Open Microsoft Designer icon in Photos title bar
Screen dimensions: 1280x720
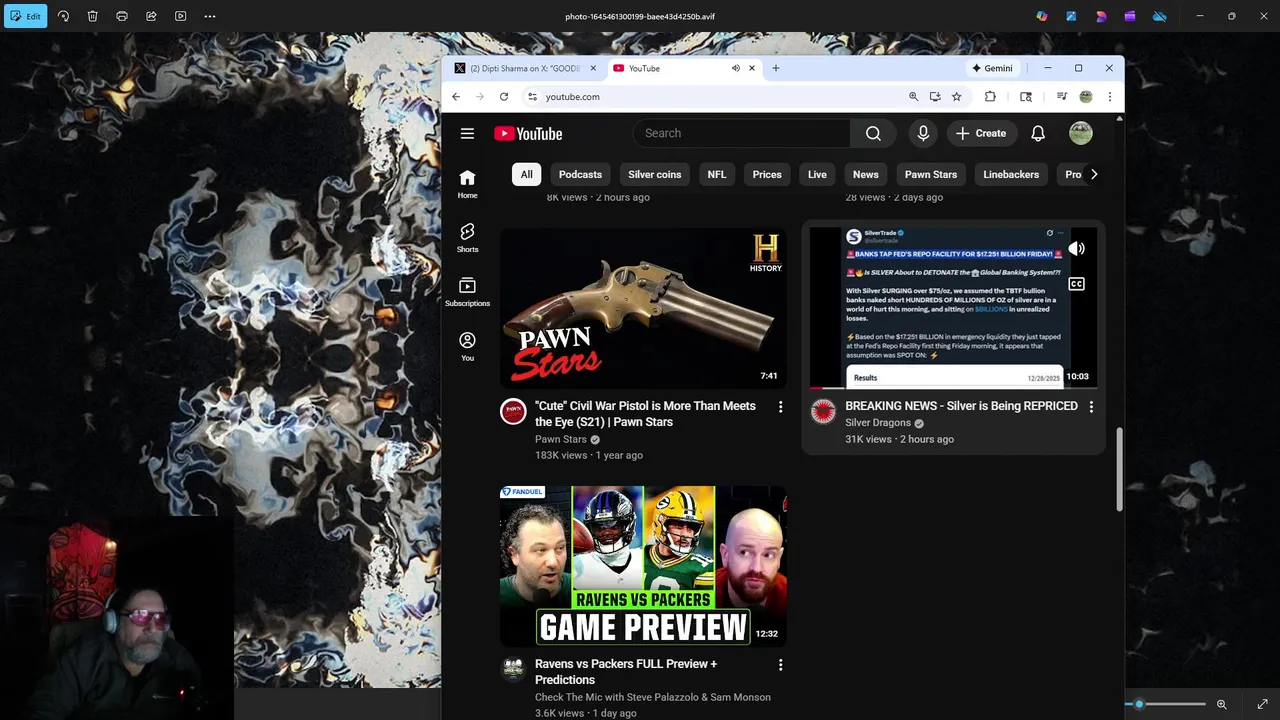pyautogui.click(x=1071, y=16)
